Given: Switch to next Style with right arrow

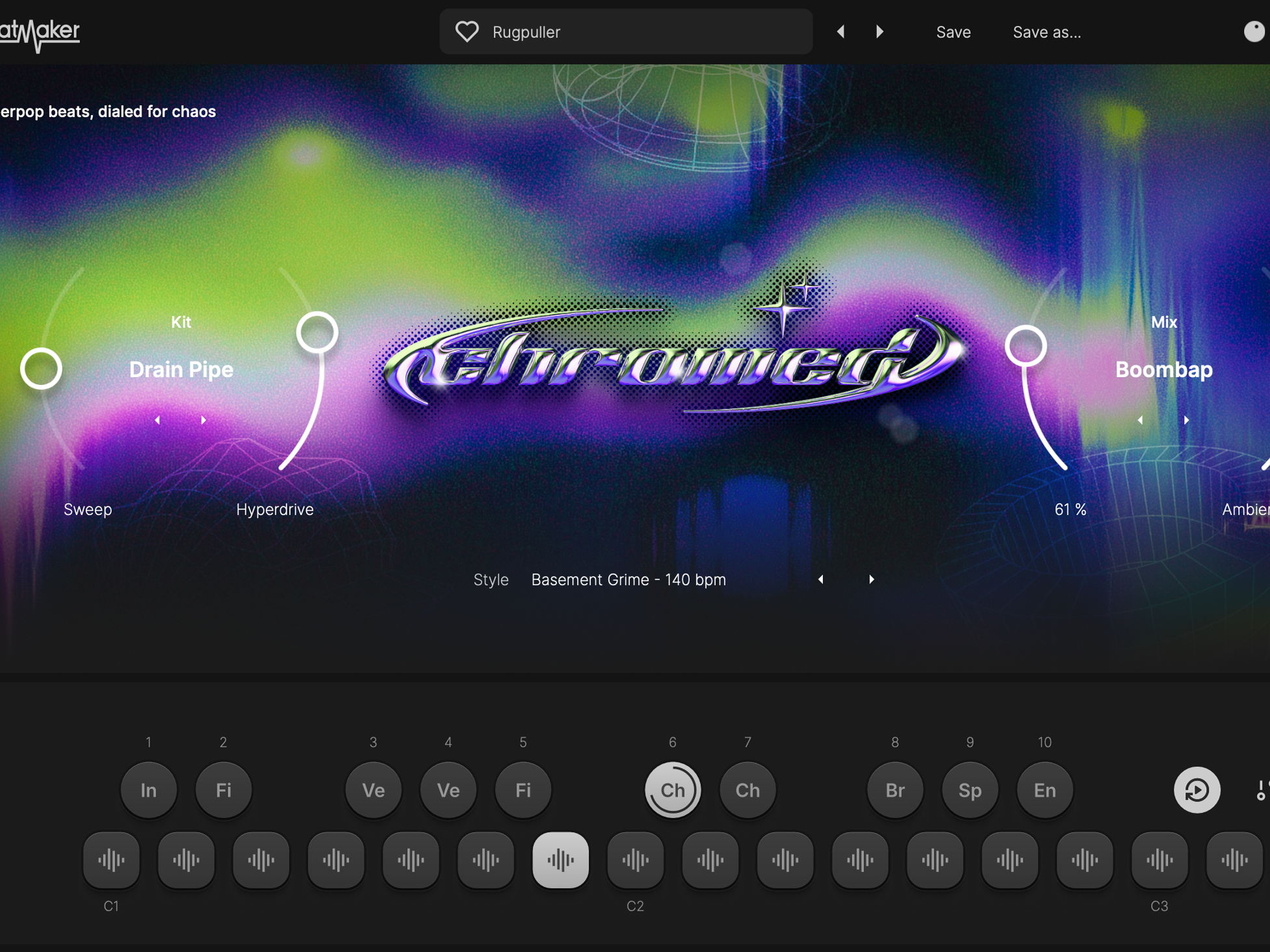Looking at the screenshot, I should [x=871, y=579].
